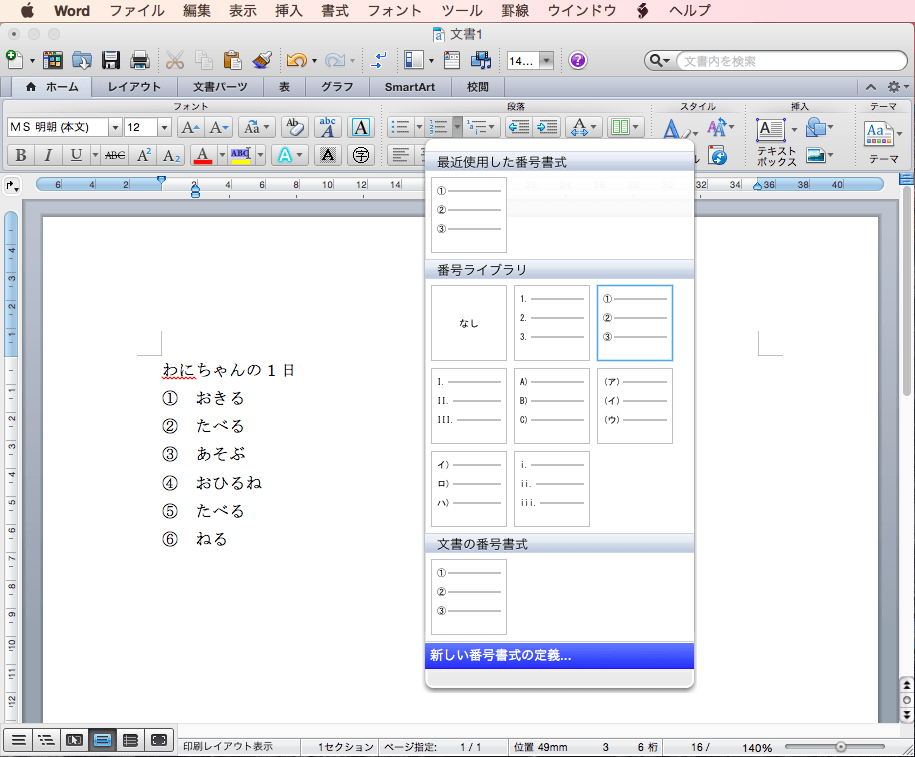
Task: Open the ツール menu
Action: point(462,11)
